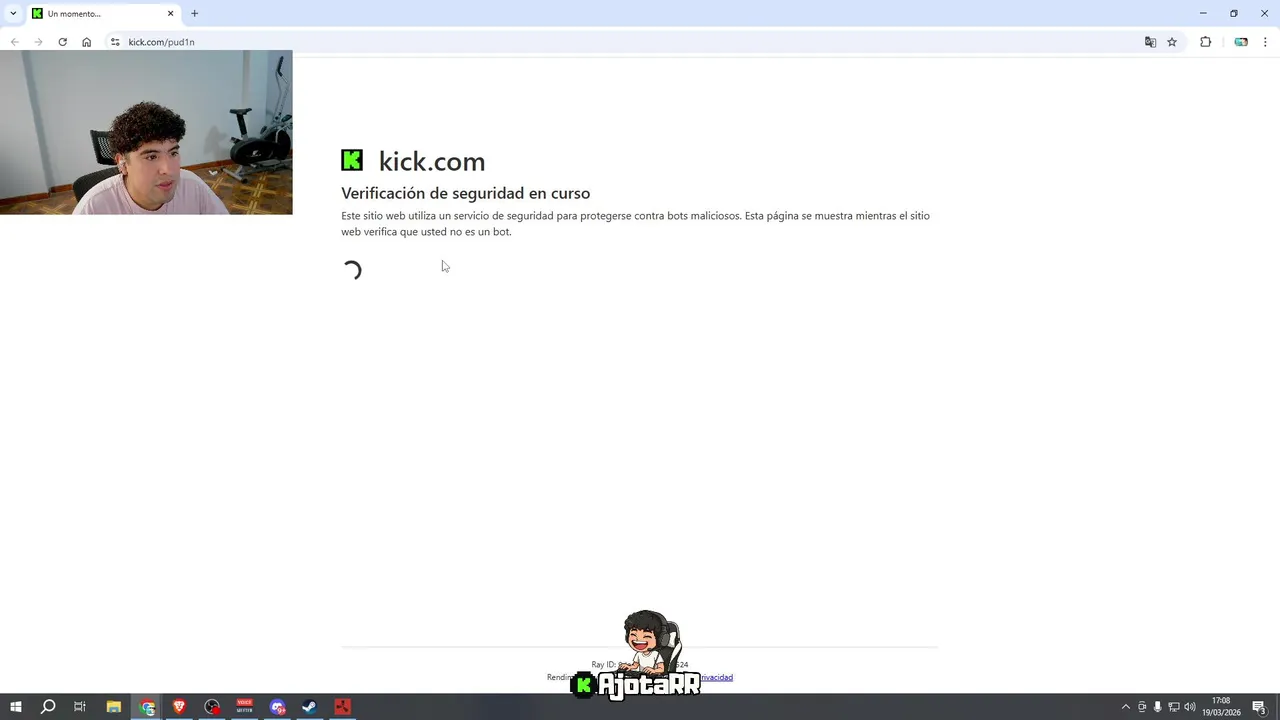Show hidden system tray icons
Viewport: 1280px width, 720px height.
[1125, 707]
